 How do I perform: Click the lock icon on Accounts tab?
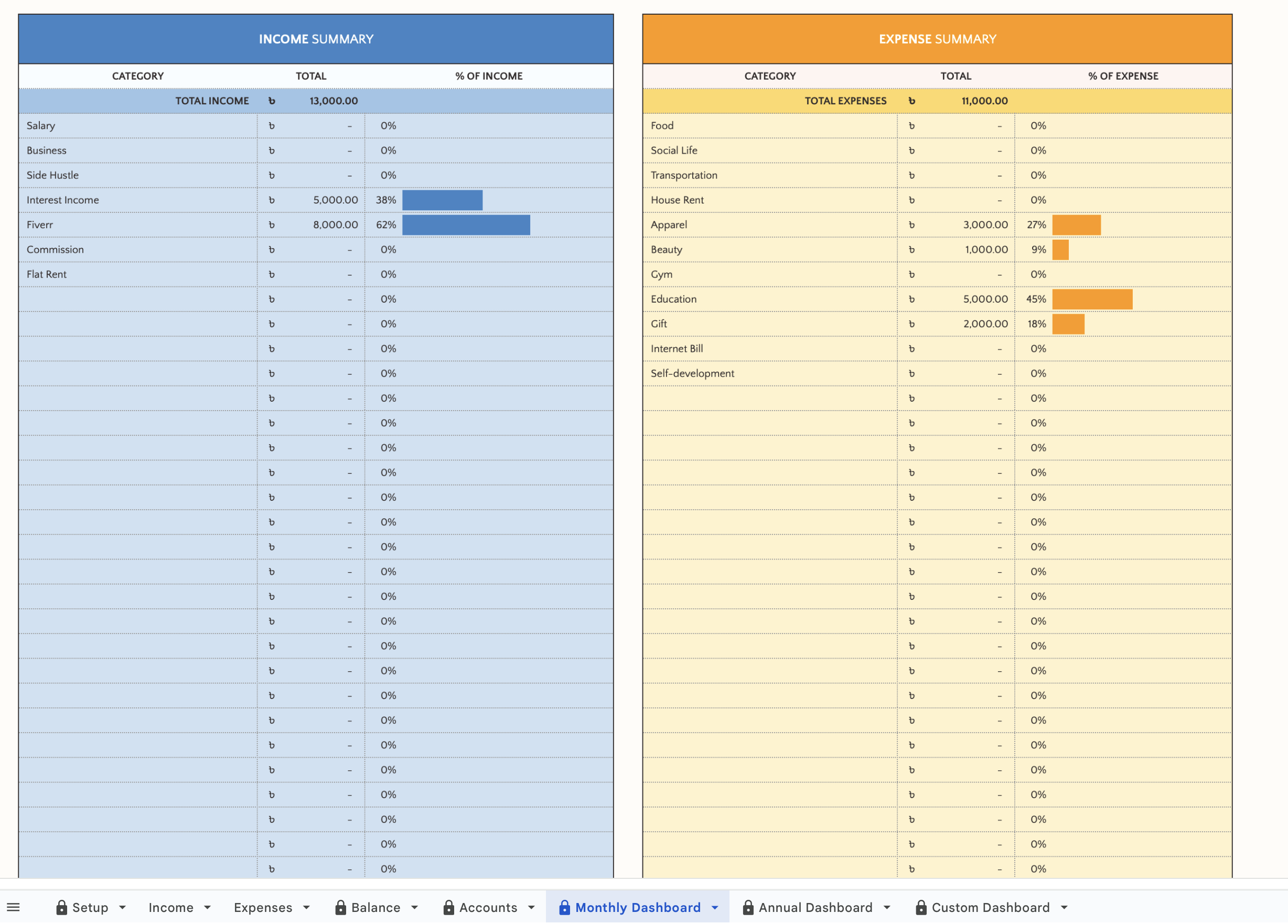(x=448, y=907)
